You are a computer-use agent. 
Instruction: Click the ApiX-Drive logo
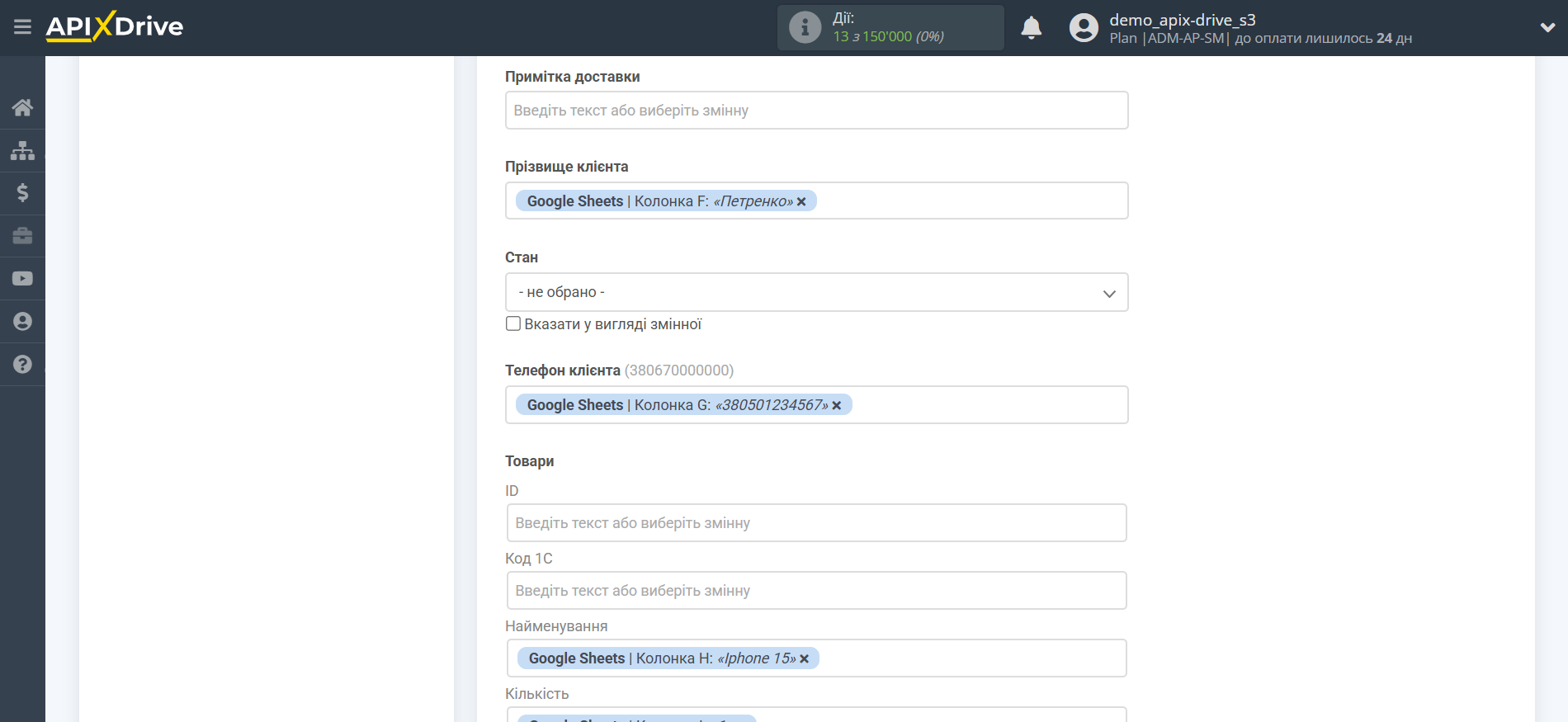tap(115, 26)
